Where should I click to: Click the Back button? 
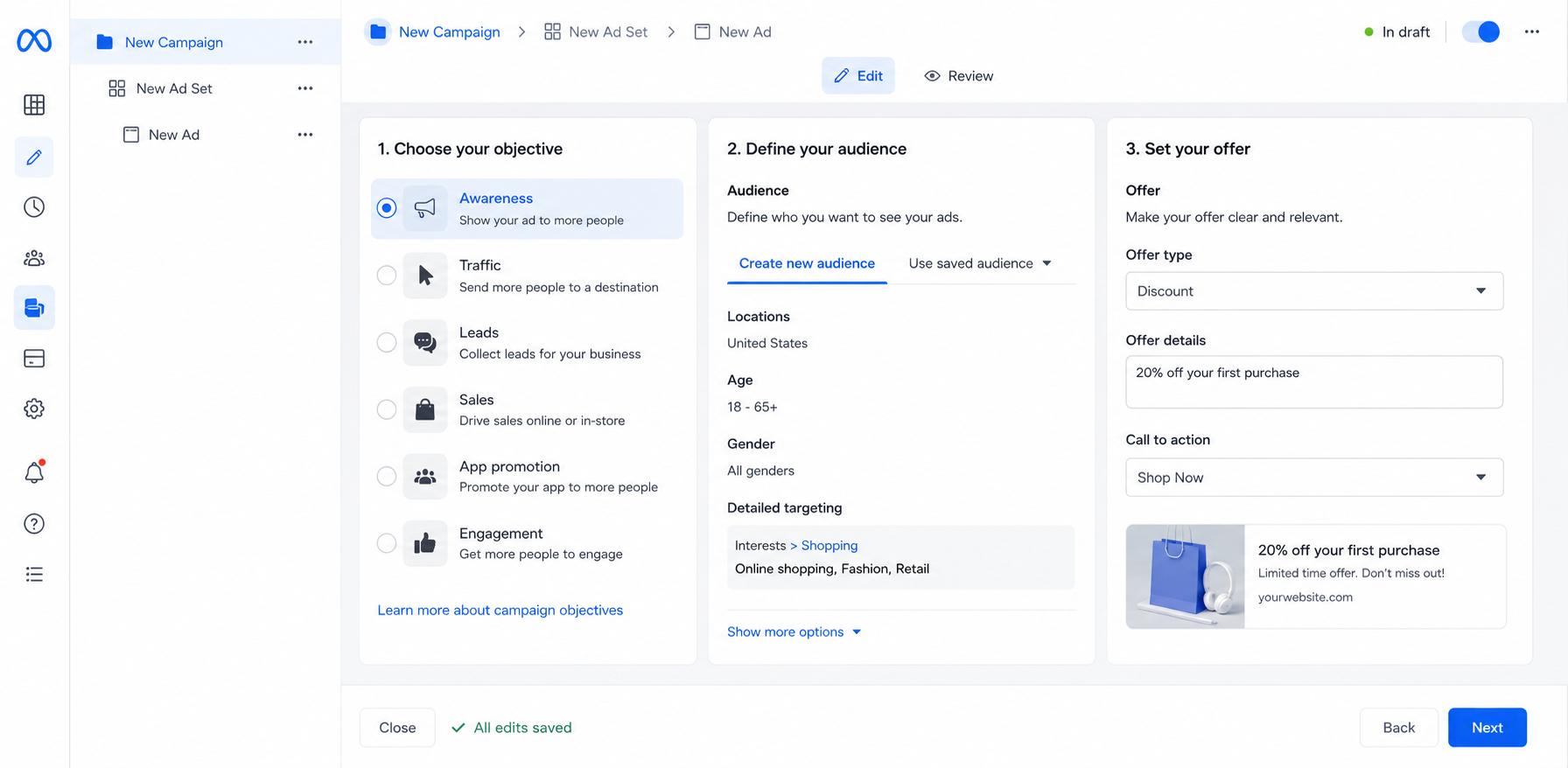pyautogui.click(x=1399, y=728)
